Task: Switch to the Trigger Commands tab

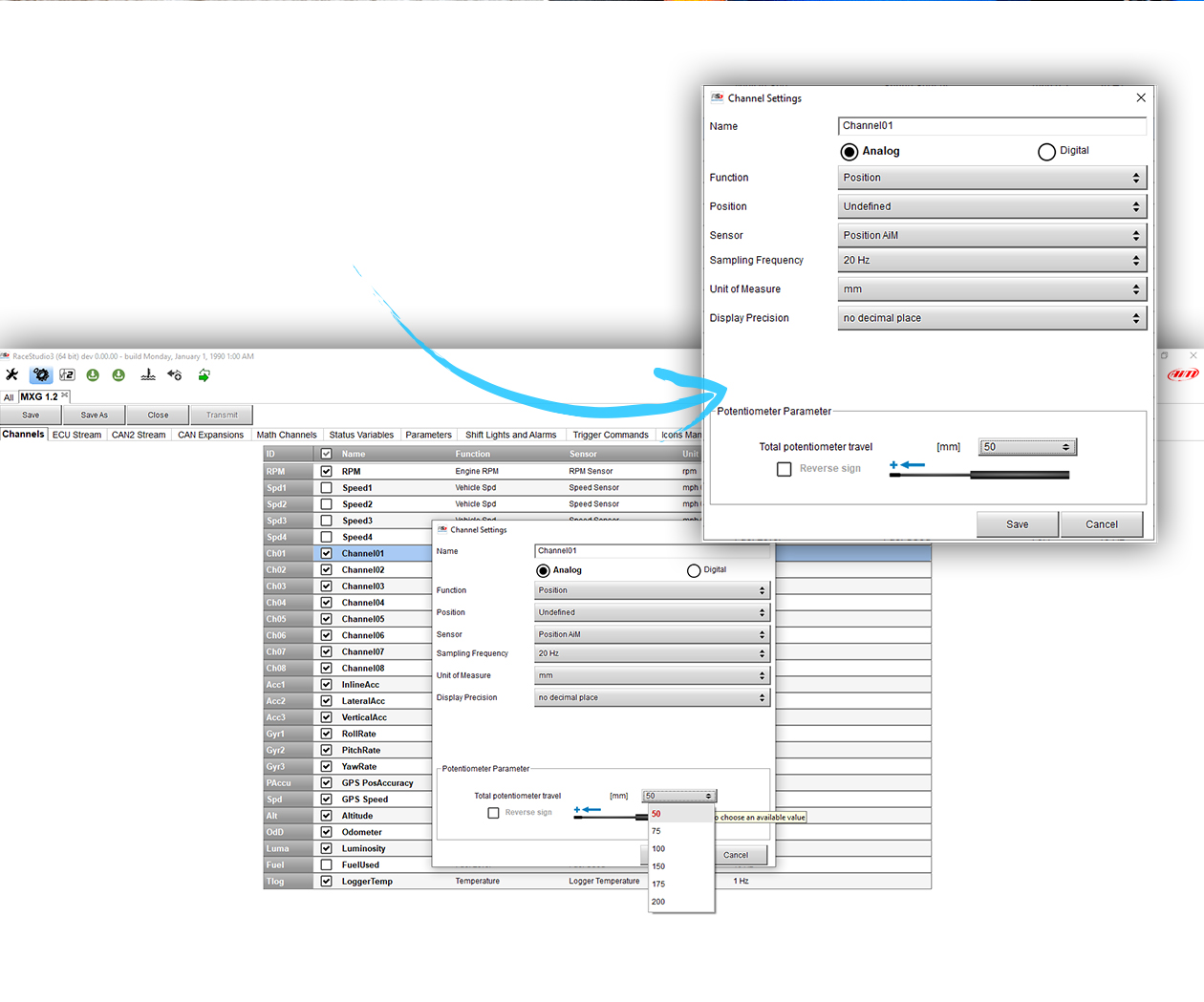Action: click(611, 435)
